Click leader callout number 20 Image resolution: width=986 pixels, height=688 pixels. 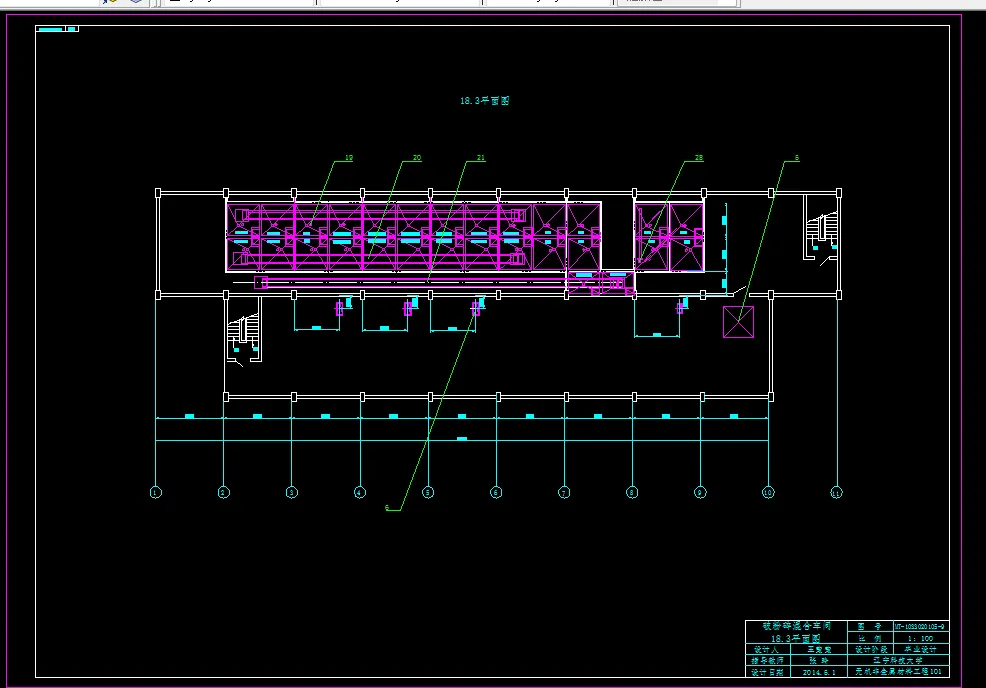[417, 158]
